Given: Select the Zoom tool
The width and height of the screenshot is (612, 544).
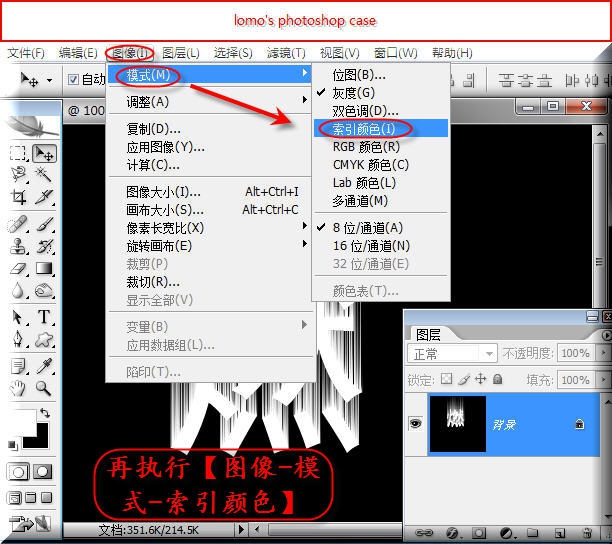Looking at the screenshot, I should tap(43, 388).
